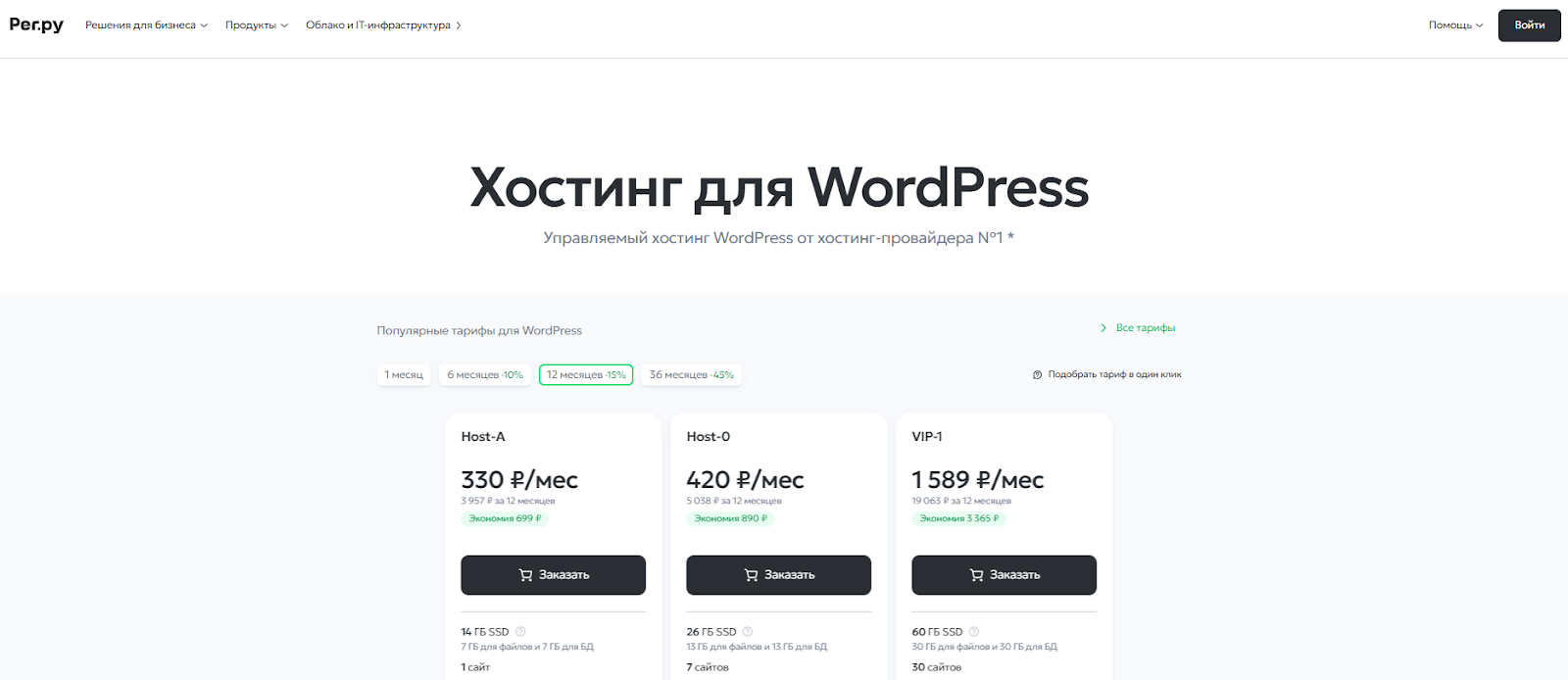
Task: Click the Рег.ру logo
Action: [36, 24]
